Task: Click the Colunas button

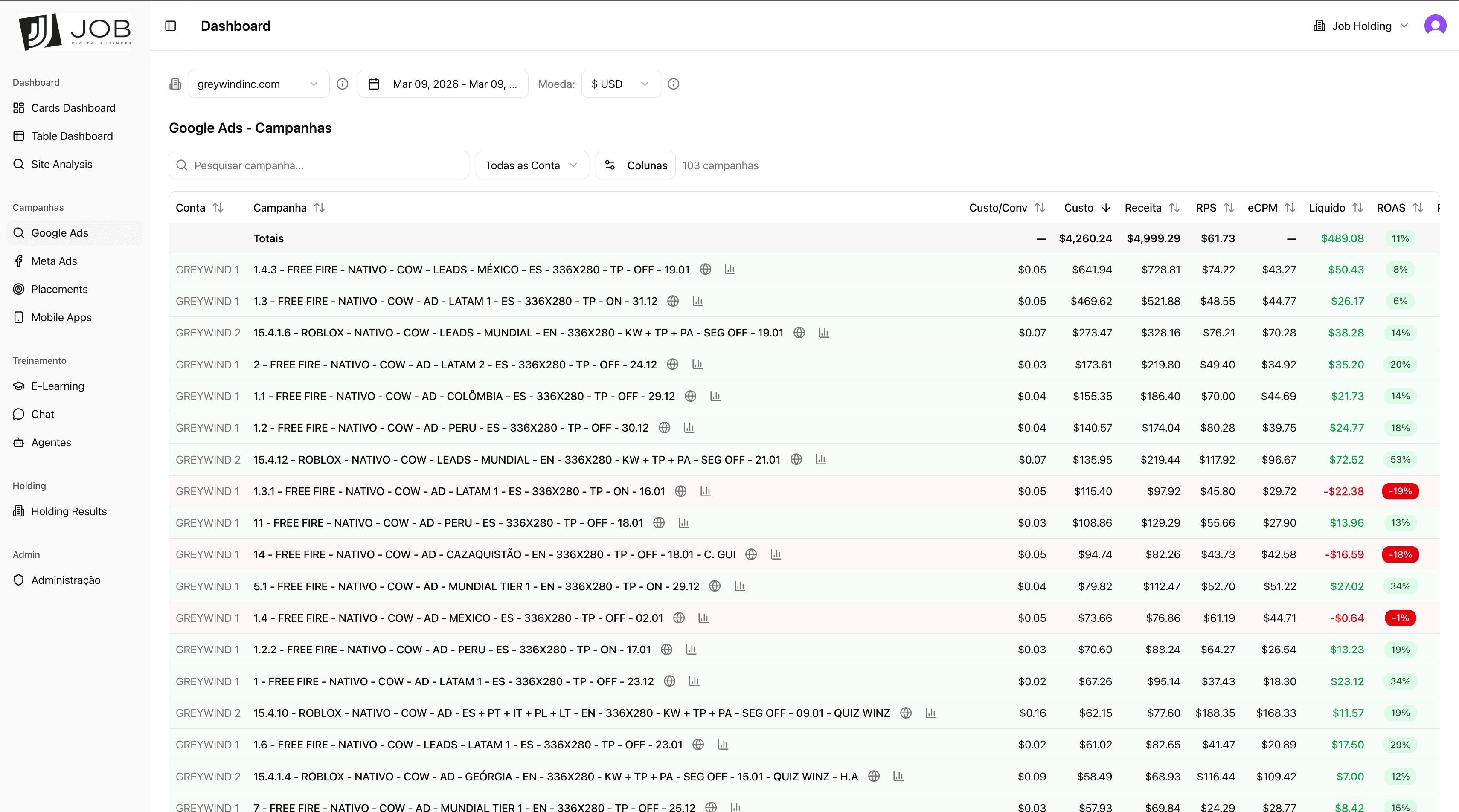Action: 635,165
